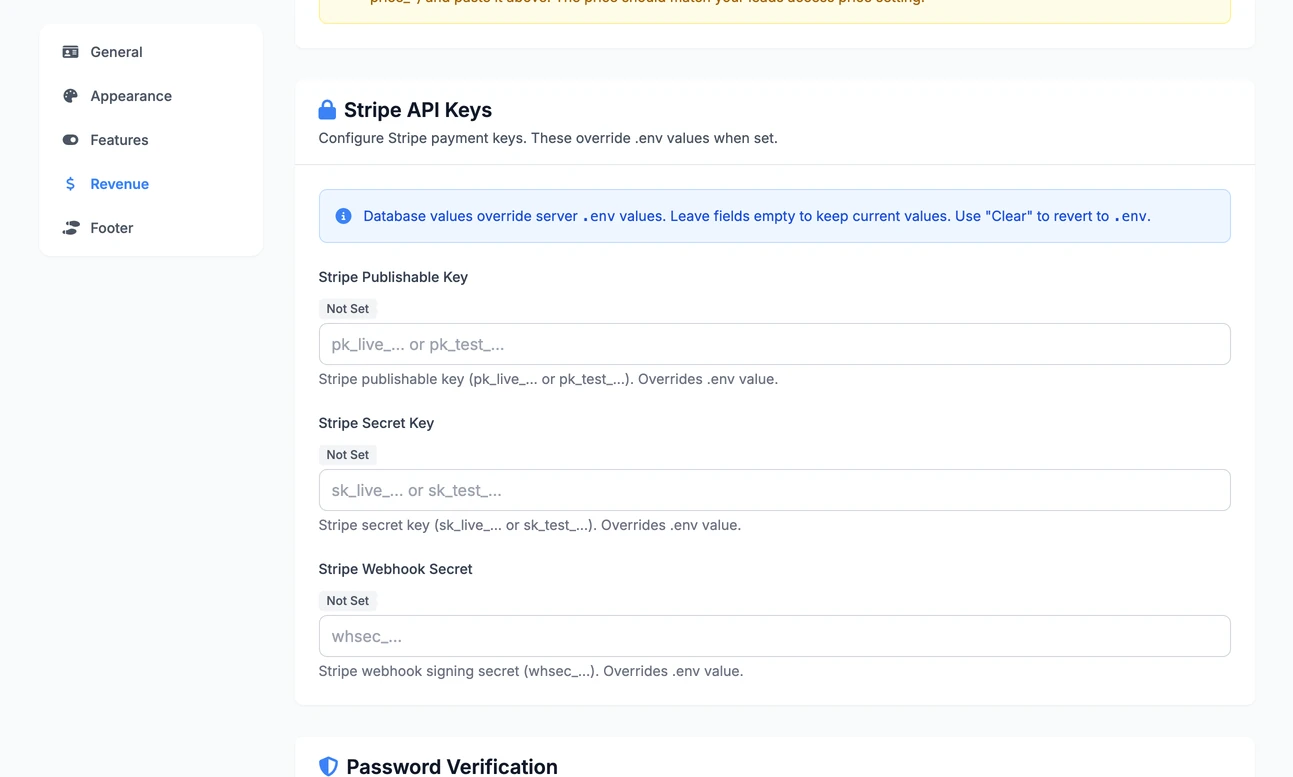Open the General settings section
This screenshot has height=777, width=1293.
click(151, 52)
